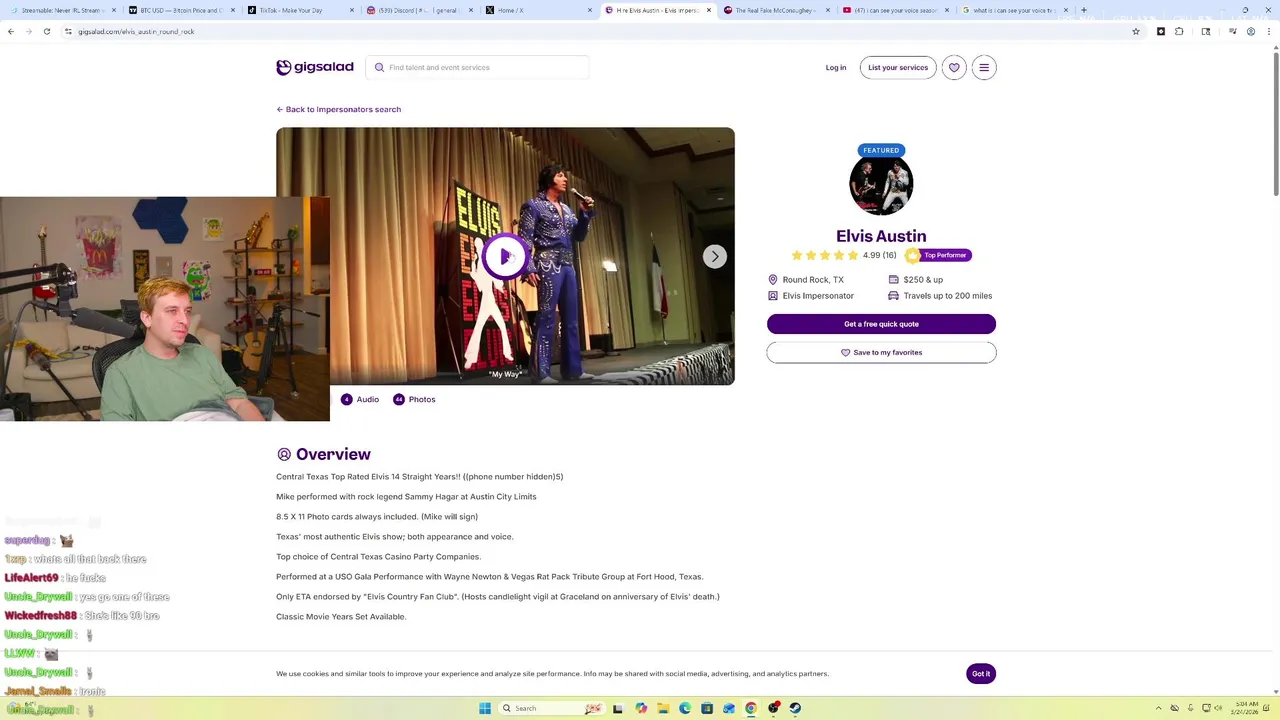Save Elvis Austin to my favorites

pos(881,352)
